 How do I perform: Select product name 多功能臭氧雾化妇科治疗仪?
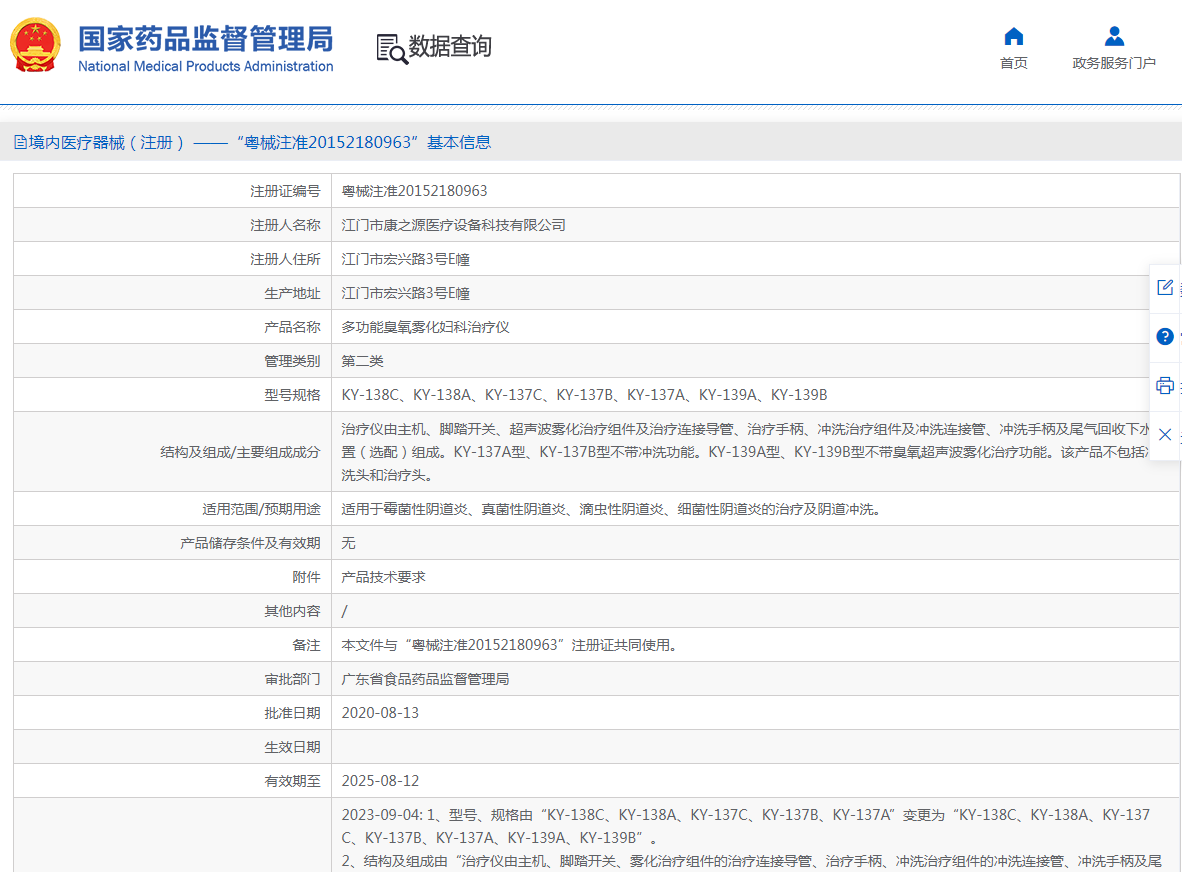pyautogui.click(x=425, y=327)
